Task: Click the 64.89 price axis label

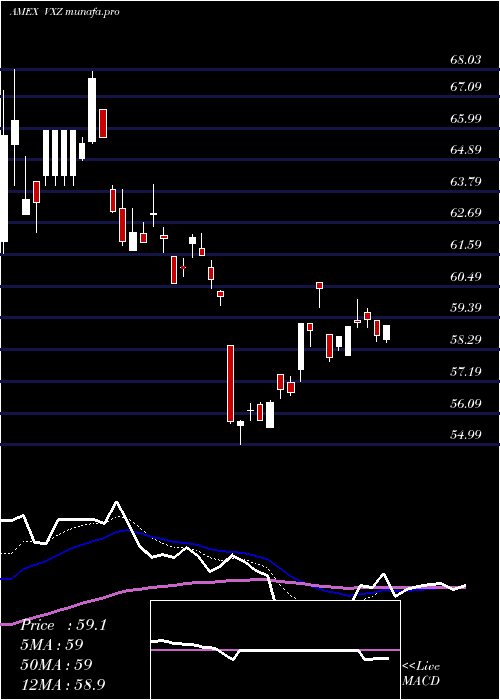Action: click(466, 149)
